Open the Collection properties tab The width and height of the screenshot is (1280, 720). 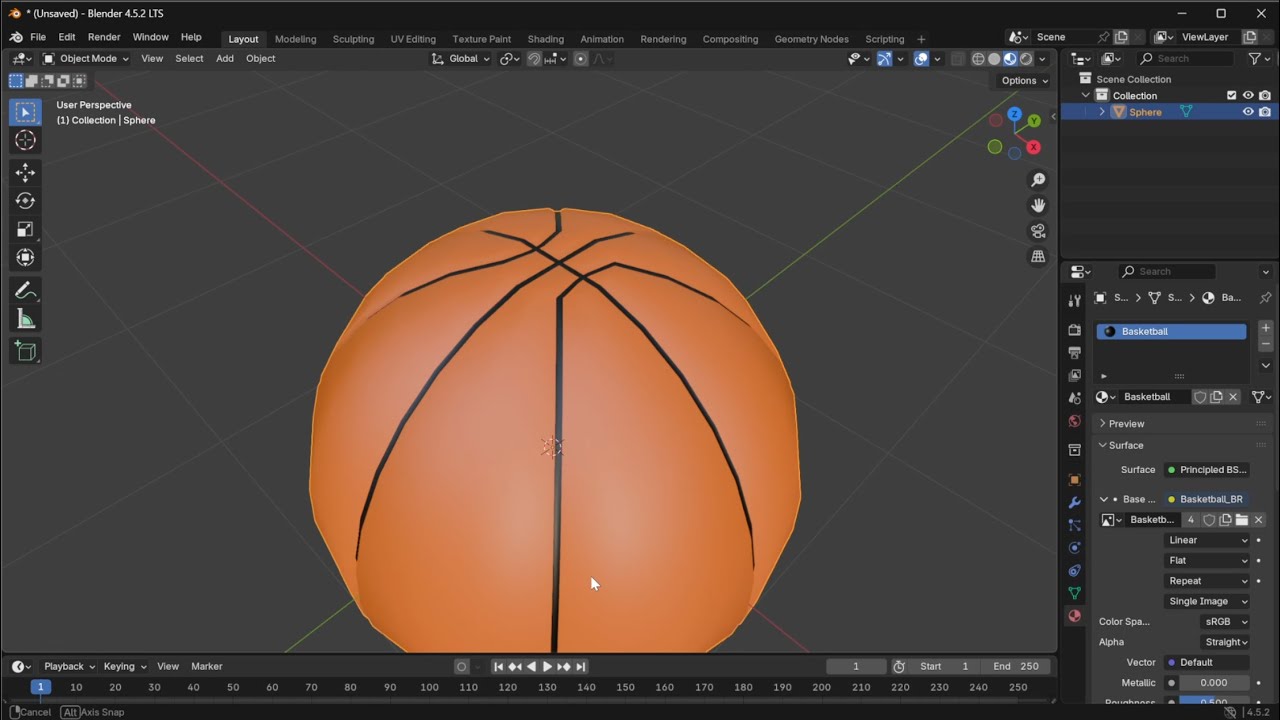(x=1075, y=450)
